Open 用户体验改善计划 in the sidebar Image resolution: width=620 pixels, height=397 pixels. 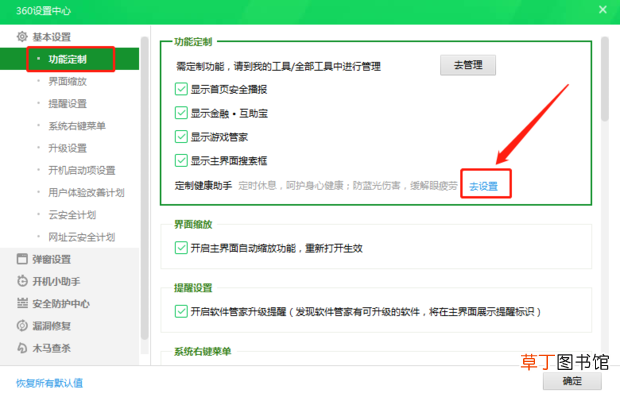pos(86,193)
